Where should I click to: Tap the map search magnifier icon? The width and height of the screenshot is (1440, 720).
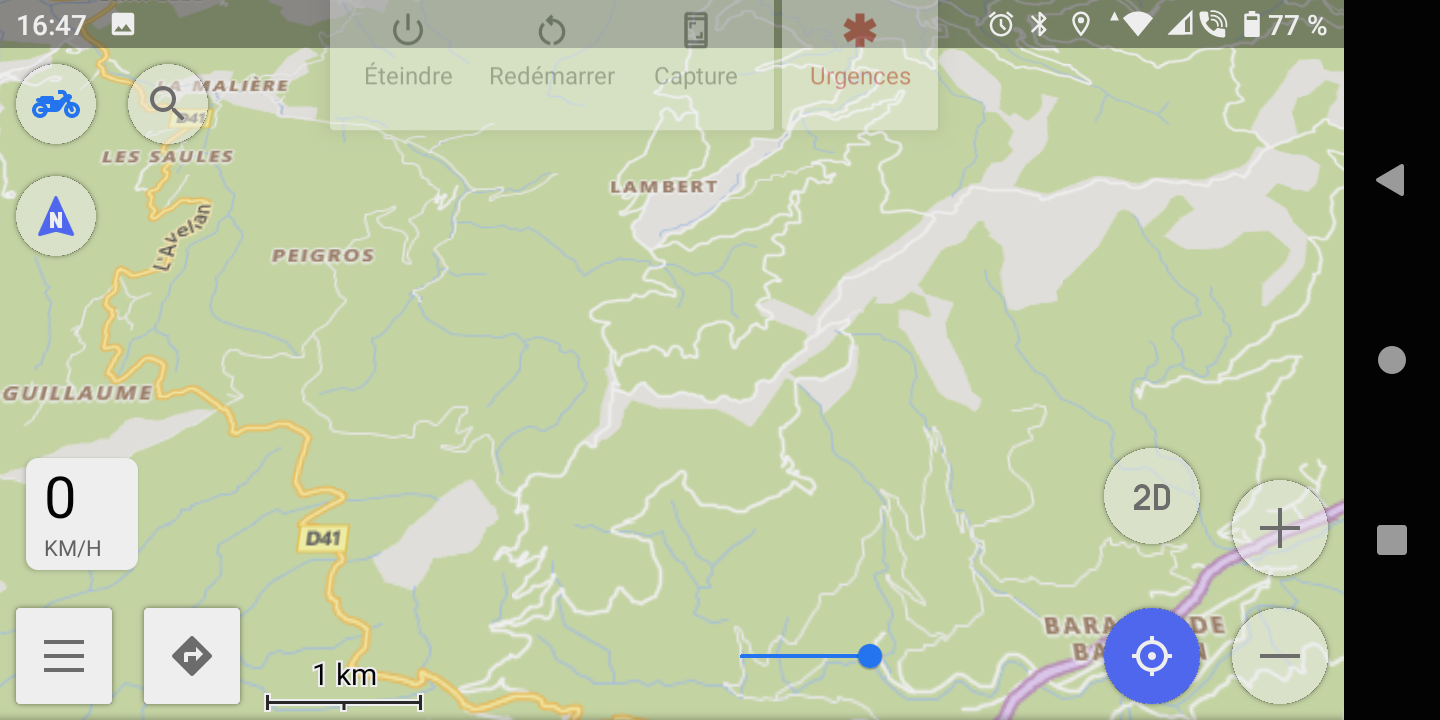(x=168, y=104)
